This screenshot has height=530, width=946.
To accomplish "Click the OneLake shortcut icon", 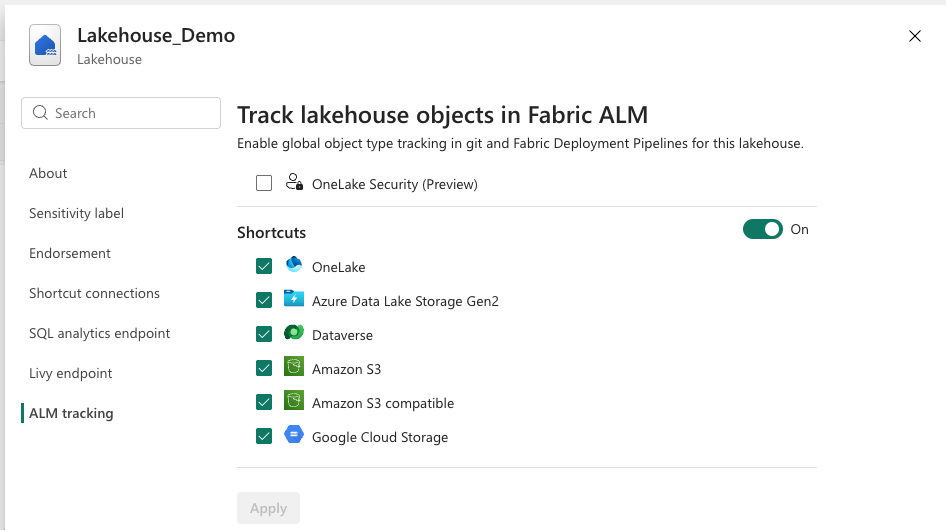I will point(294,266).
